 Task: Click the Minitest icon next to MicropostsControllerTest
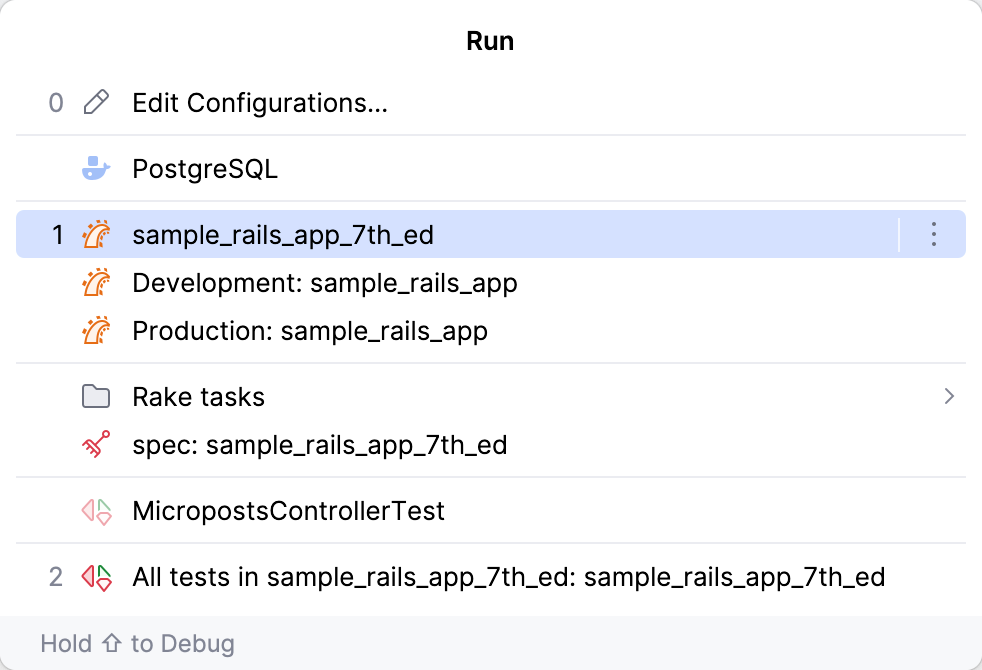(x=97, y=510)
